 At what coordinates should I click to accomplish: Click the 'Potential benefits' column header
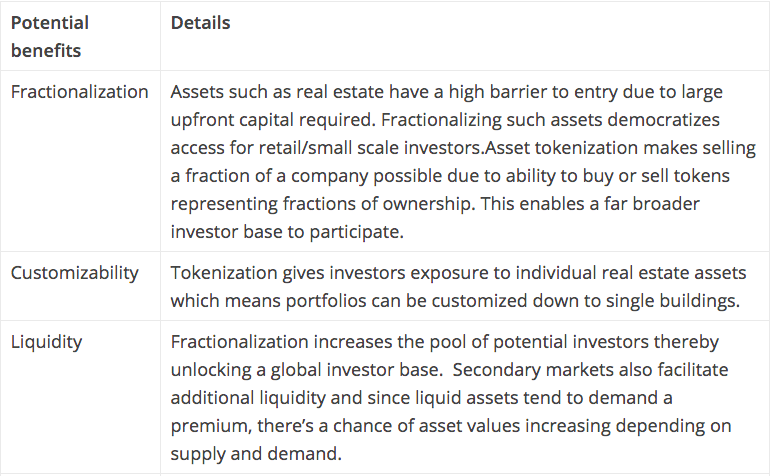(50, 36)
